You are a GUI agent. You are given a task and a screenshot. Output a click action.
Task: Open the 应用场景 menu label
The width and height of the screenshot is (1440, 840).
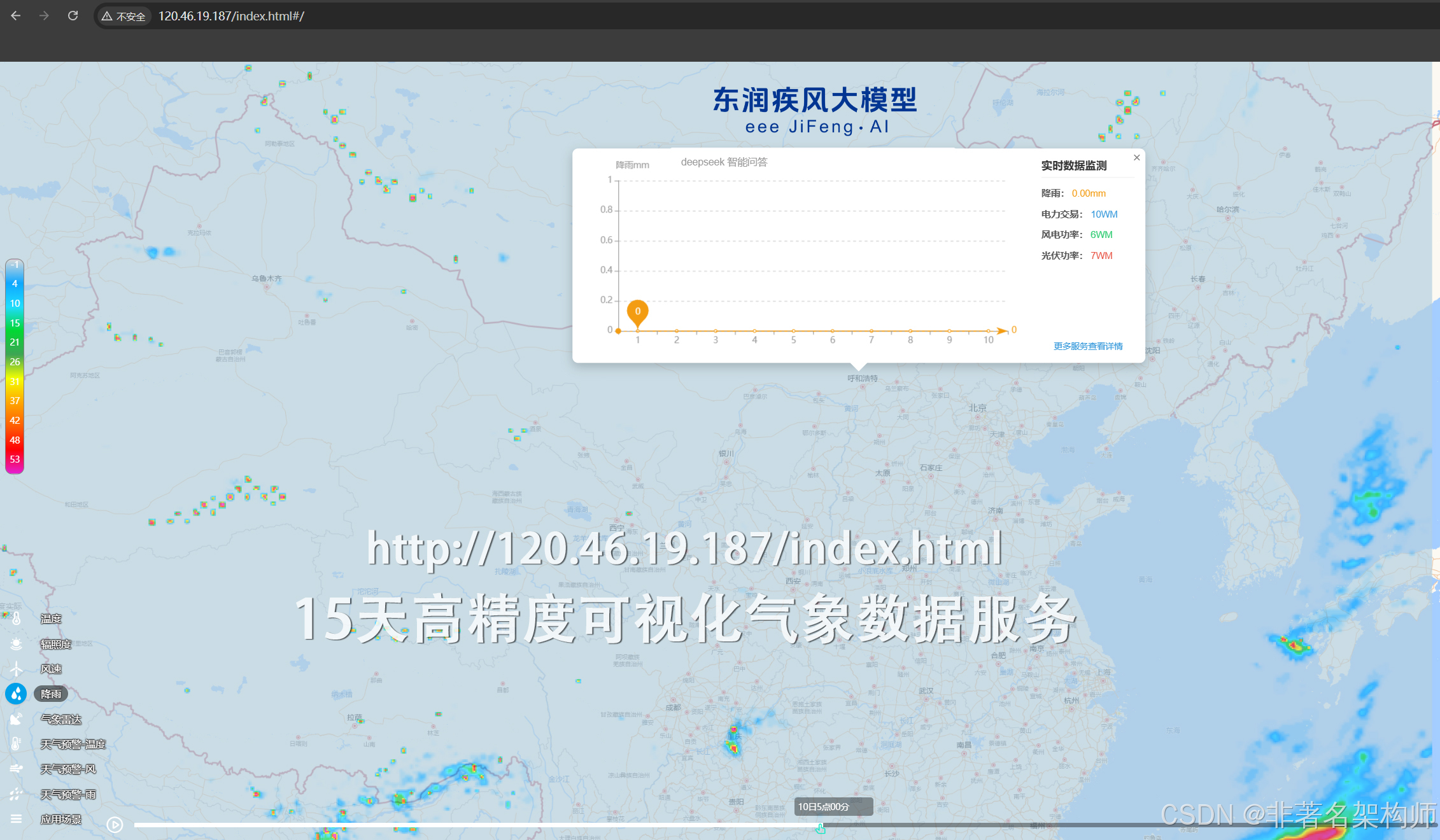61,819
